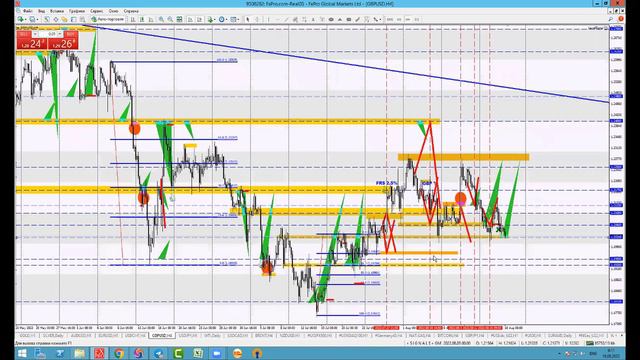This screenshot has height=360, width=640.
Task: Open the Windows Start button
Action: click(x=22, y=353)
